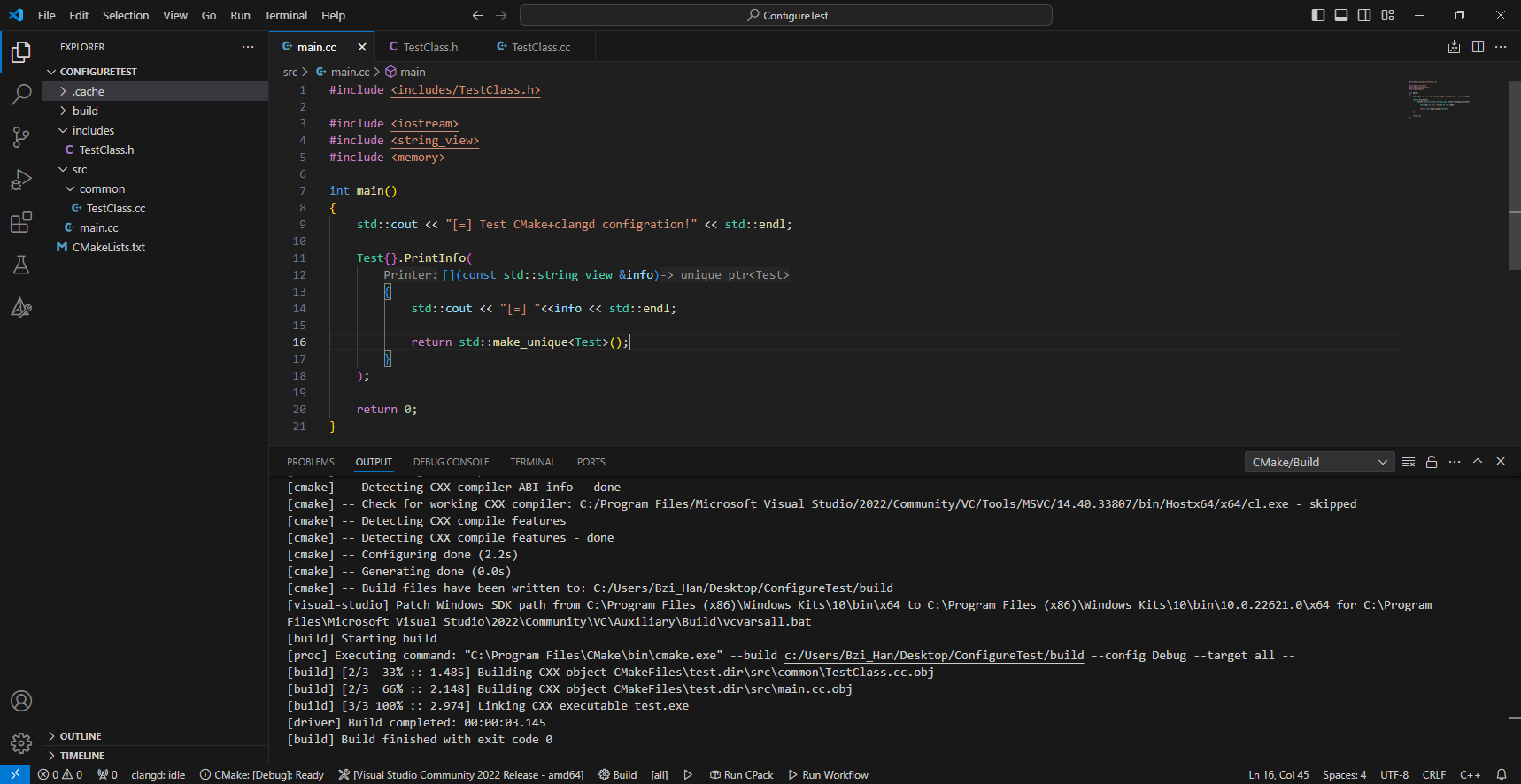Screen dimensions: 1521x784
Task: Launch CMake debug target from status bar
Action: coord(688,774)
